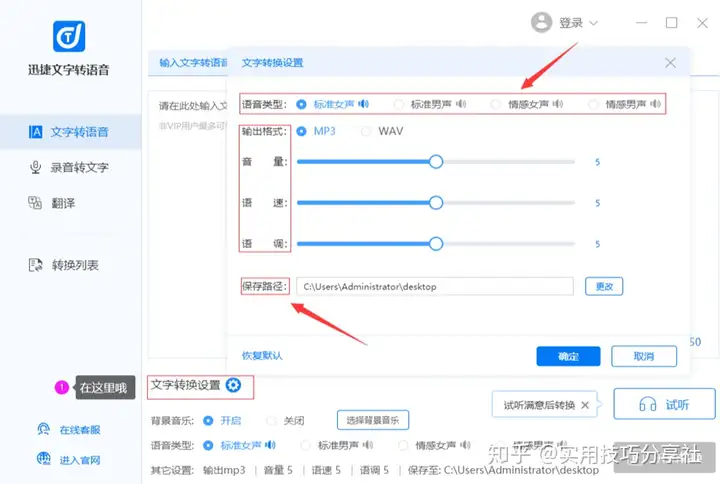Viewport: 720px width, 484px height.
Task: Preview bottom panel 标准男声 speaker icon
Action: [368, 445]
